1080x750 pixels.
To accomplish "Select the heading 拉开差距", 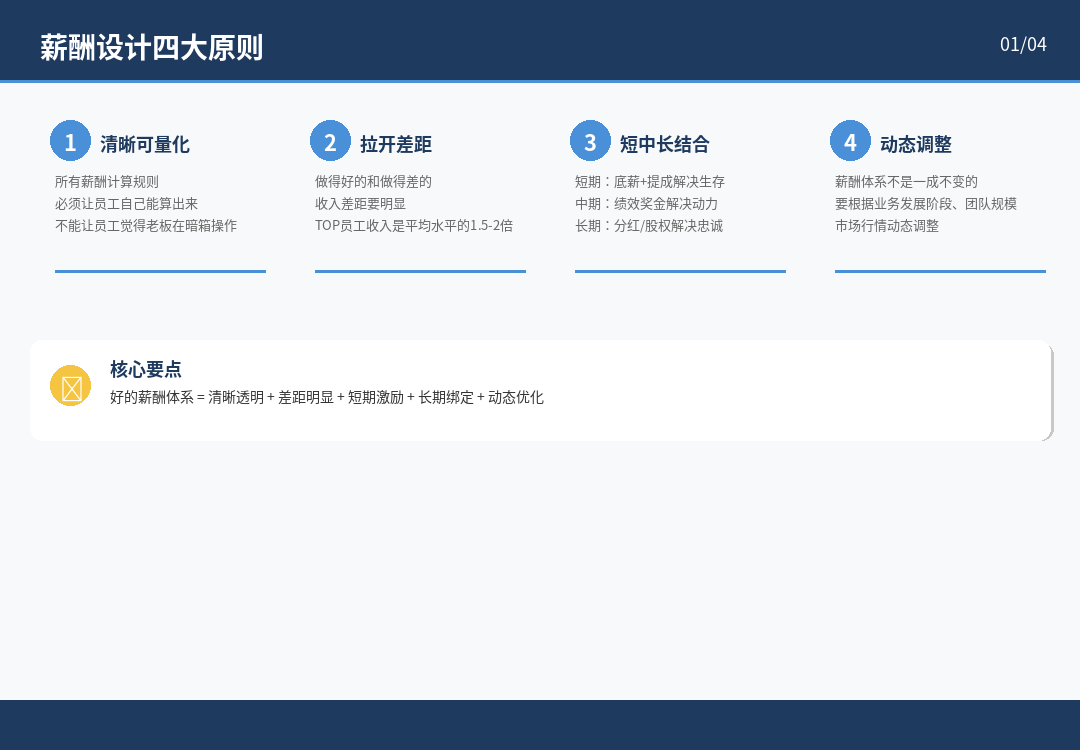I will pyautogui.click(x=396, y=144).
